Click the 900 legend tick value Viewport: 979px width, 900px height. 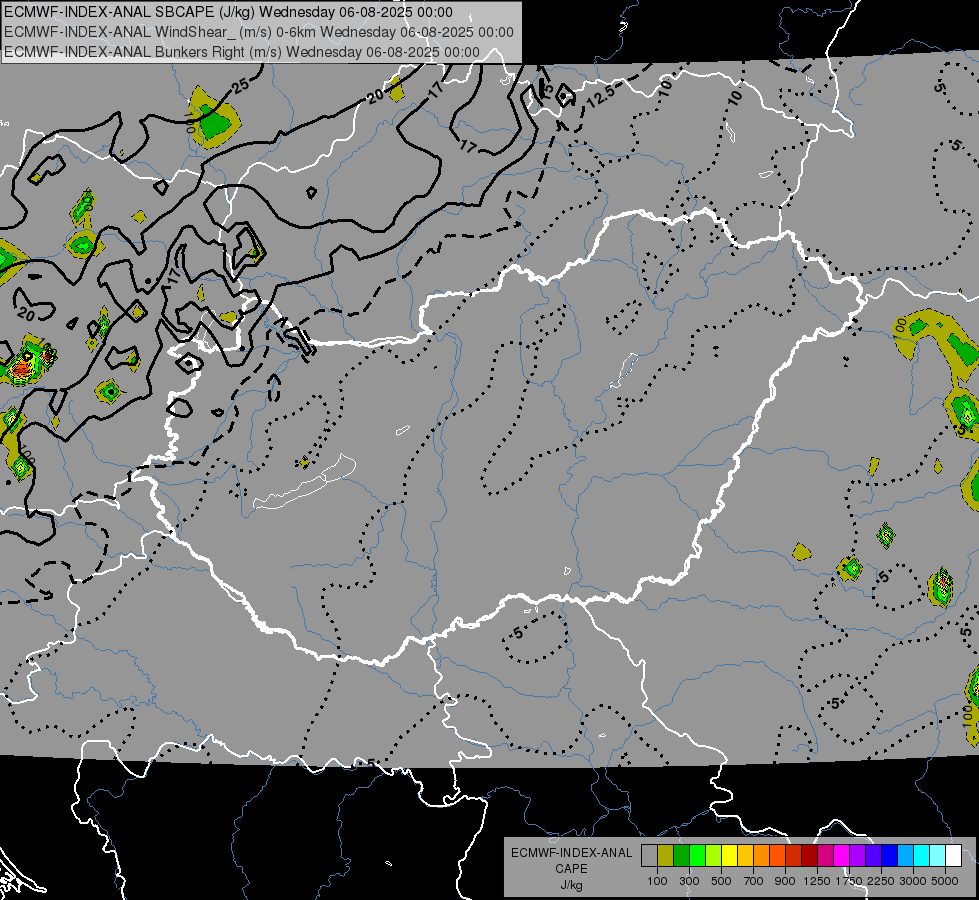[785, 881]
